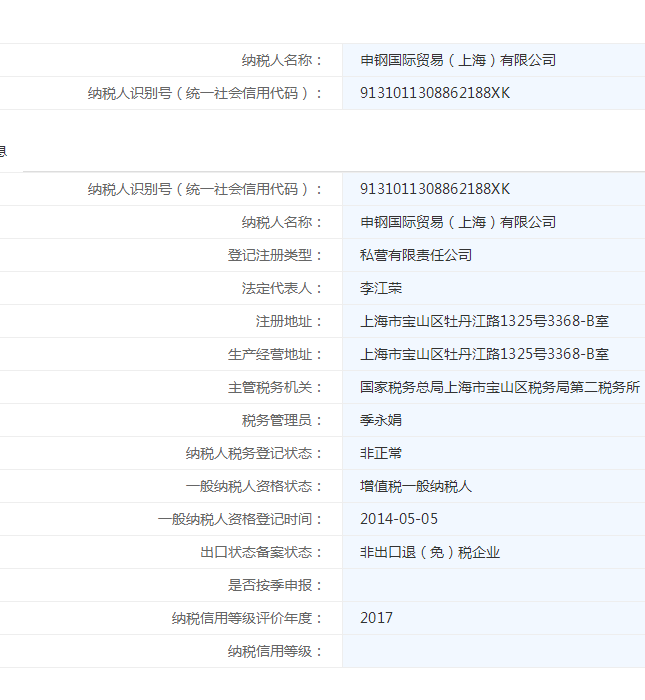
Task: Select the credit evaluation year 2017
Action: (x=377, y=618)
